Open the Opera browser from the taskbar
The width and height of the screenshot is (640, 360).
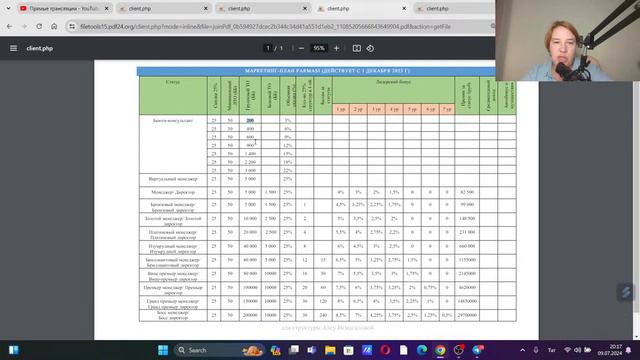pyautogui.click(x=385, y=350)
